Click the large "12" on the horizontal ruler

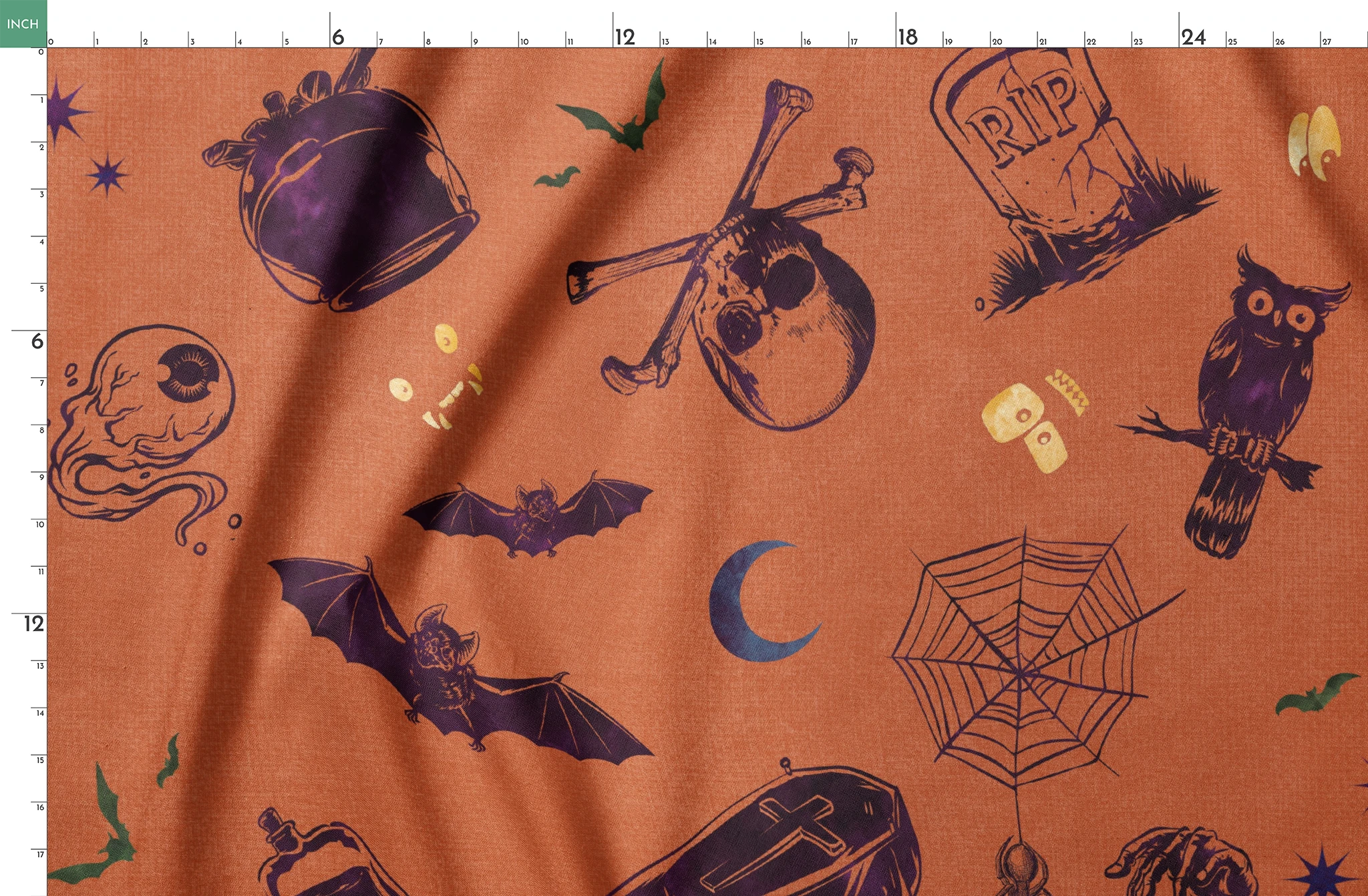pos(625,37)
